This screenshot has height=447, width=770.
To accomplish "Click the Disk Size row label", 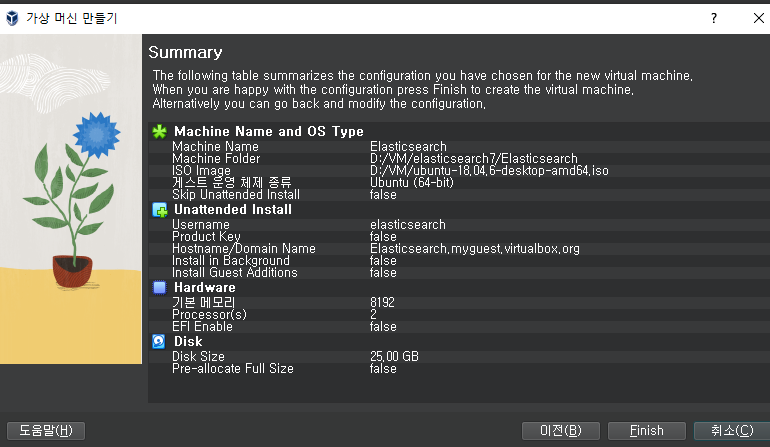I will (198, 357).
